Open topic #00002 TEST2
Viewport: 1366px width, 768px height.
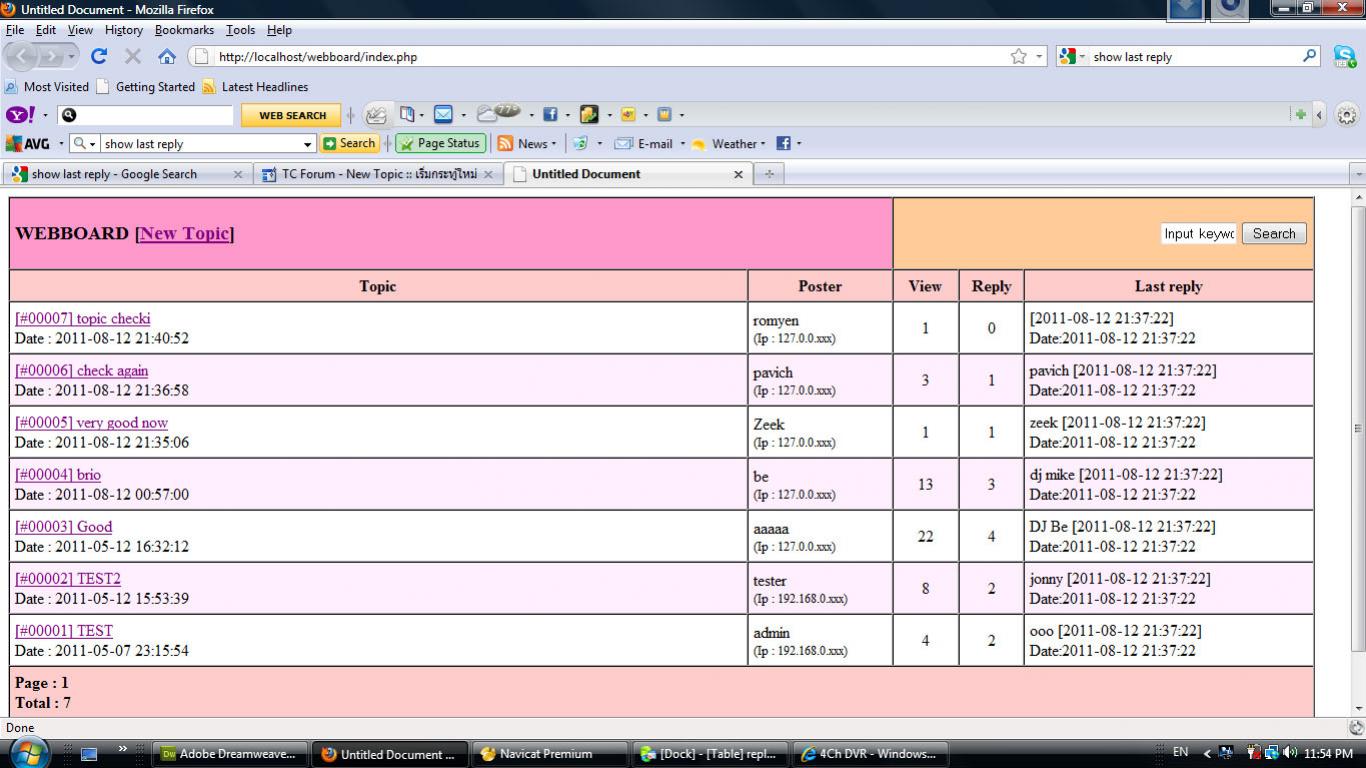(68, 578)
